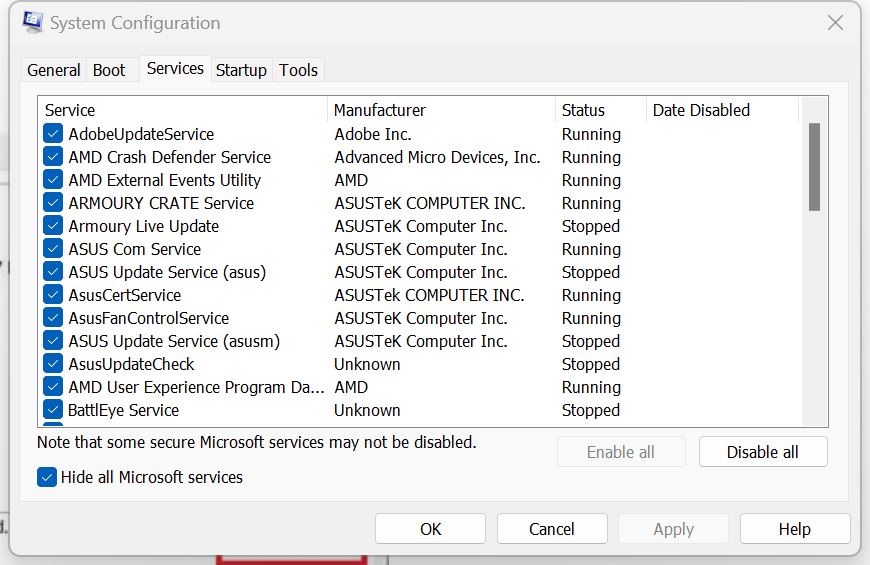870x565 pixels.
Task: Click Unknown manufacturer for AsusUpdateCheck
Action: (x=367, y=364)
